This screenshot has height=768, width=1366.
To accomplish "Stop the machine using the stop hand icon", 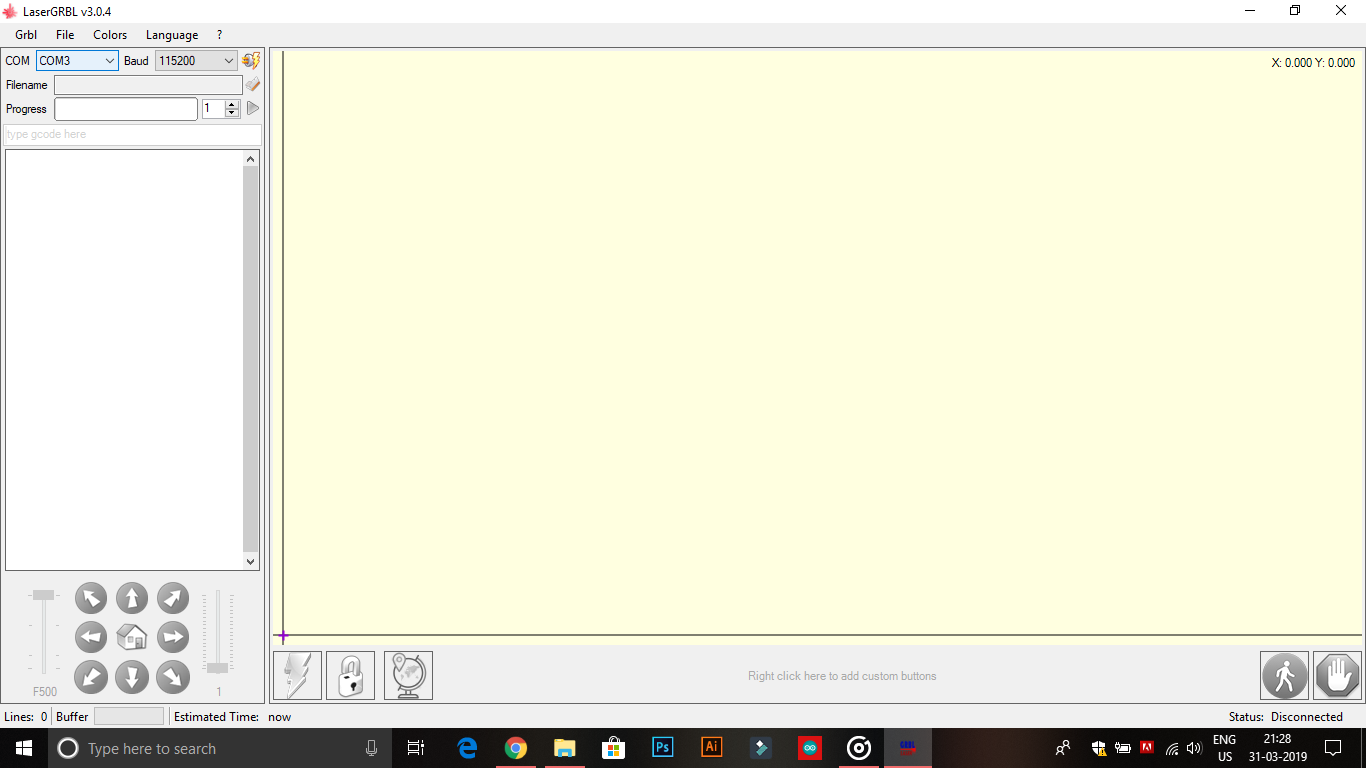I will tap(1338, 675).
